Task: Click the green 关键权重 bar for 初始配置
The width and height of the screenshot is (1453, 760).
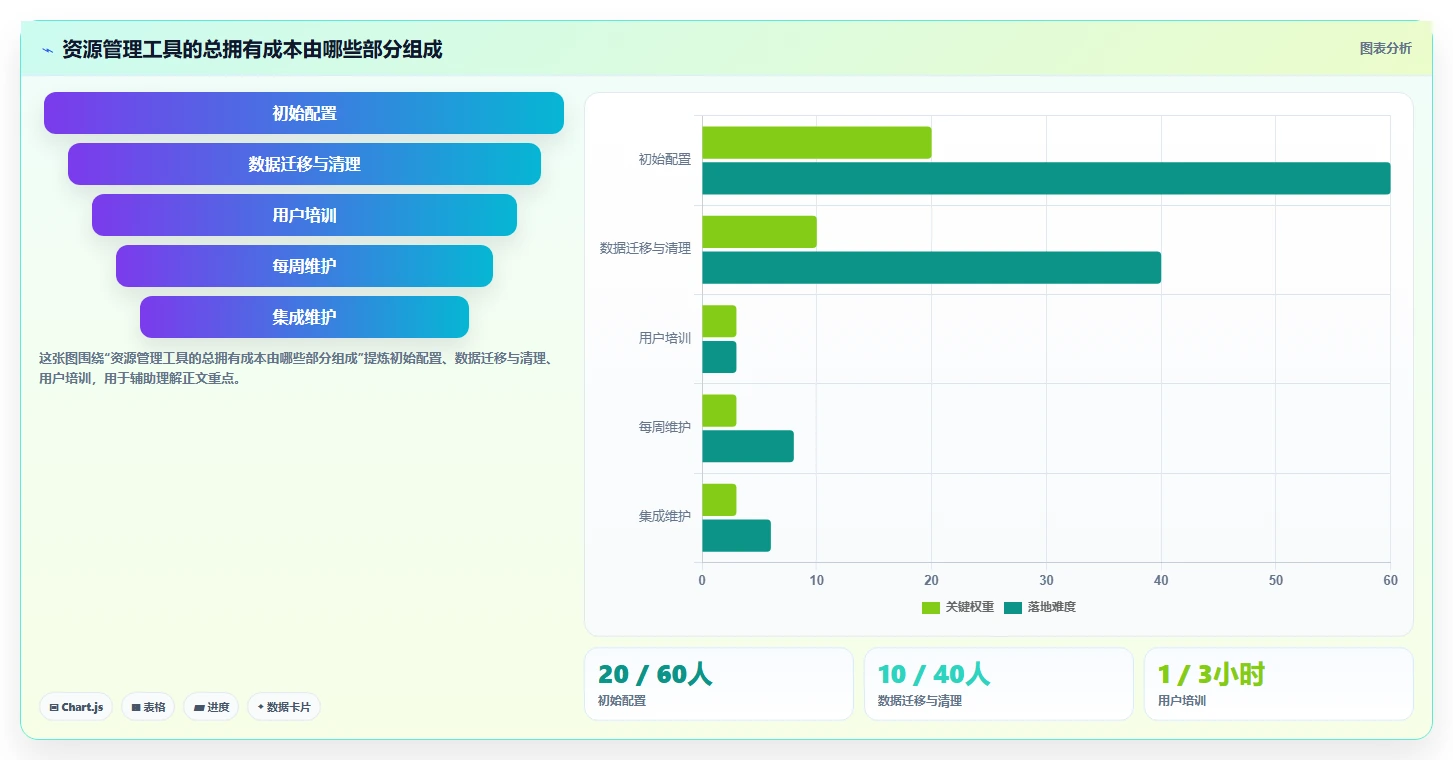Action: (x=817, y=143)
